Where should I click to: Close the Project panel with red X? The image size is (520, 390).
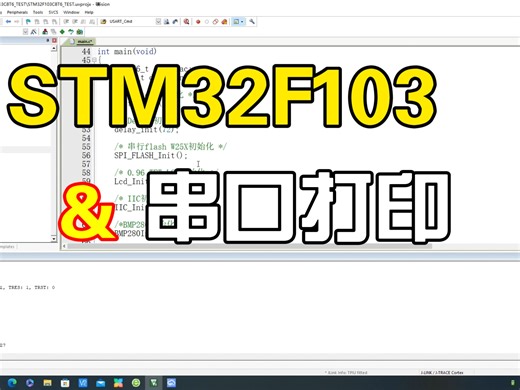coord(54,40)
